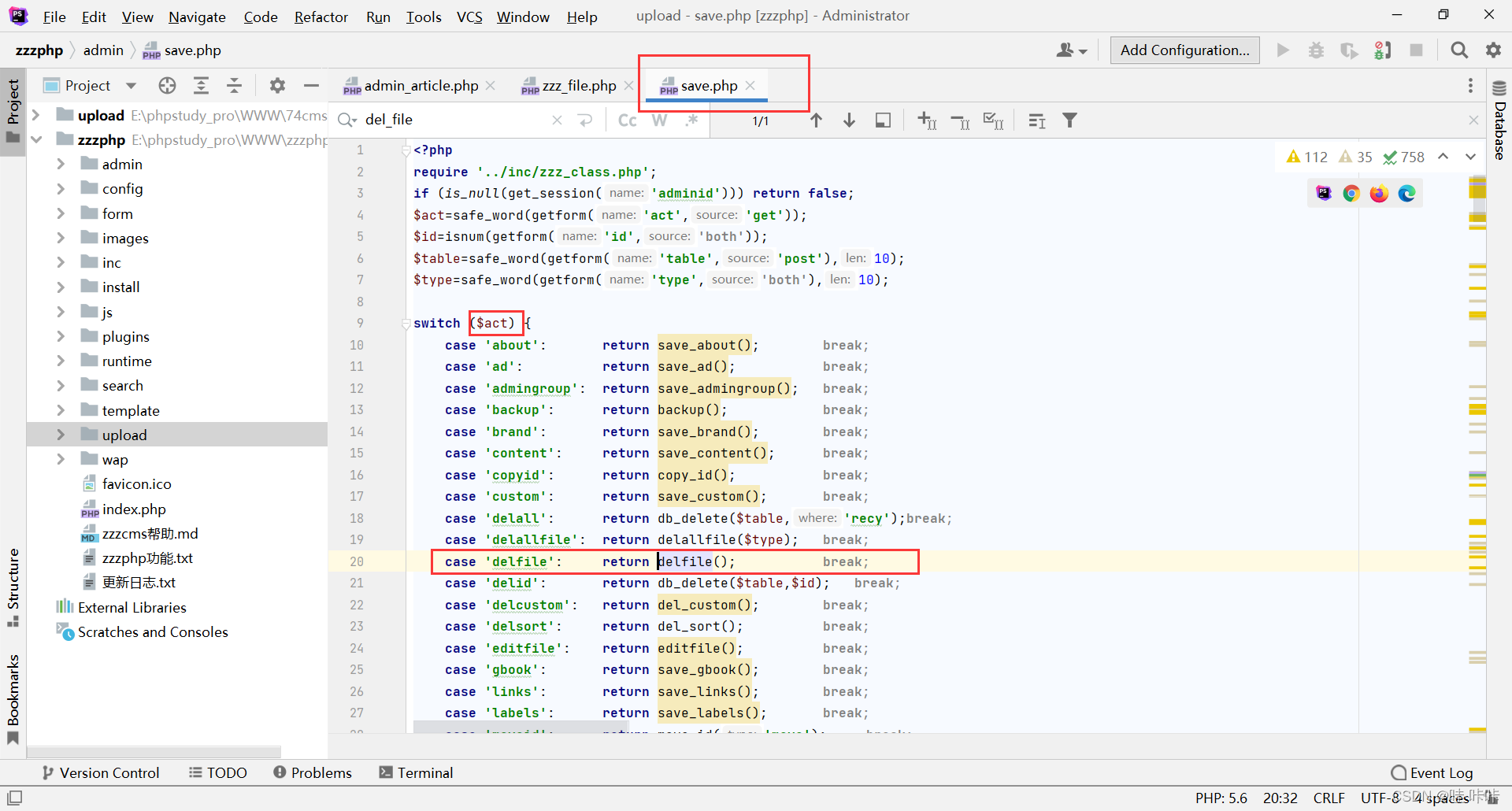1512x811 pixels.
Task: Click Open in Find Window icon
Action: [x=1037, y=120]
